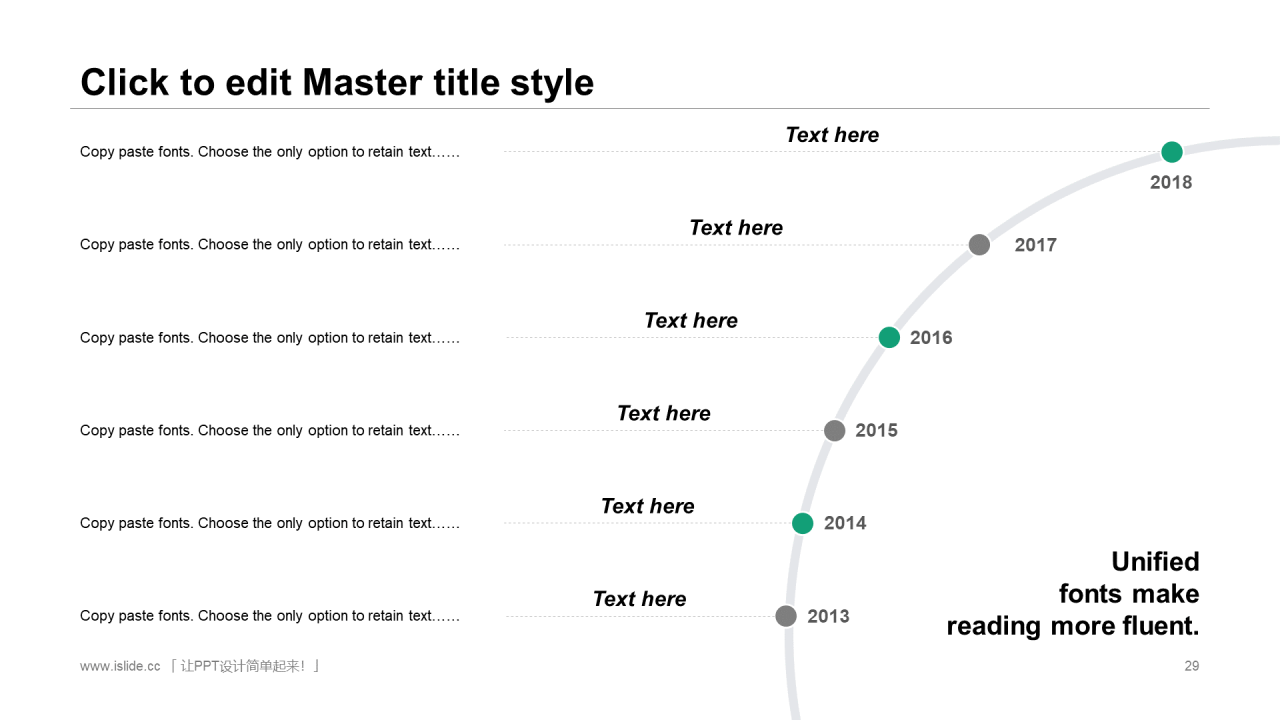Click the green 2014 timeline dot
1280x720 pixels.
(x=803, y=523)
